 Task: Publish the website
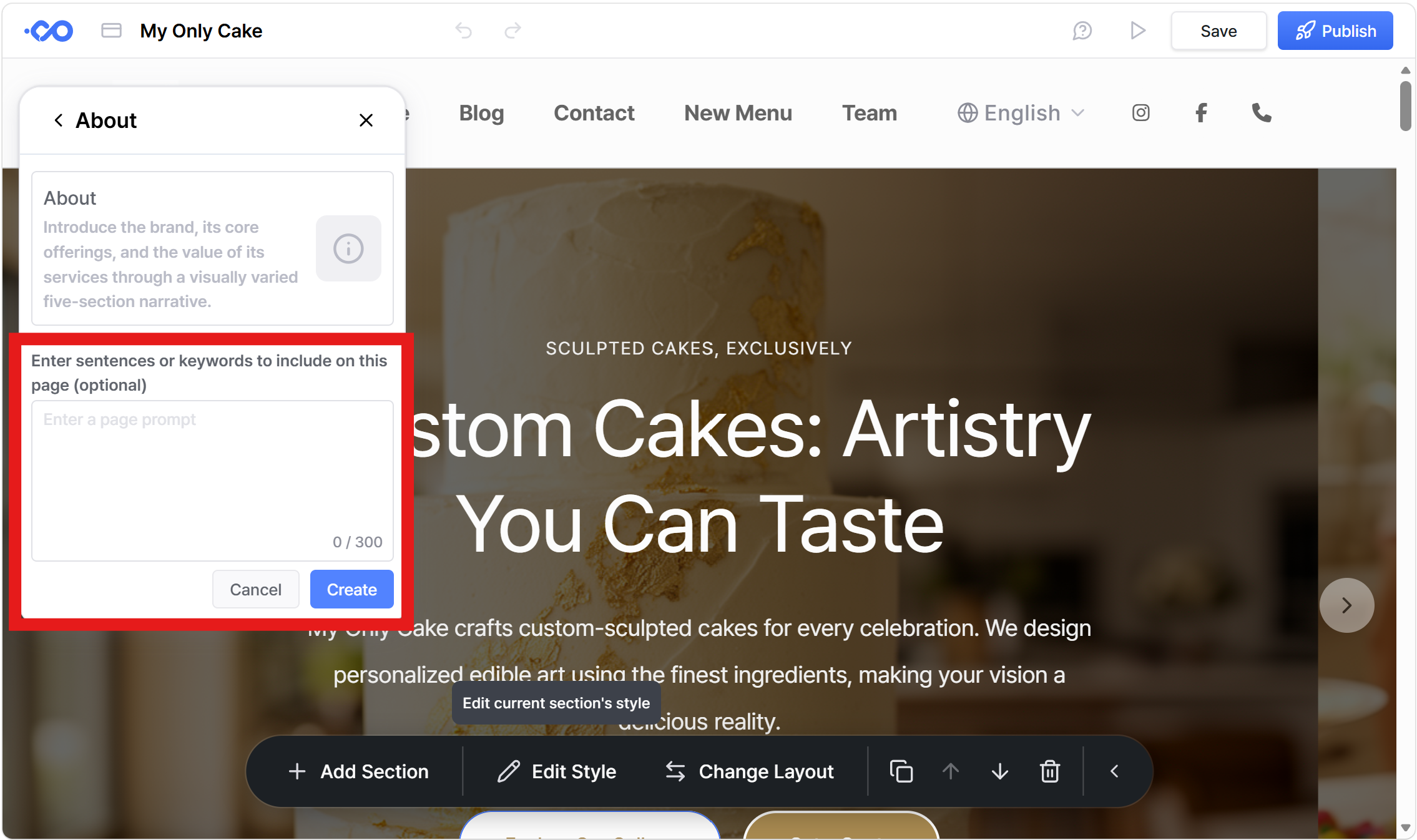tap(1335, 31)
